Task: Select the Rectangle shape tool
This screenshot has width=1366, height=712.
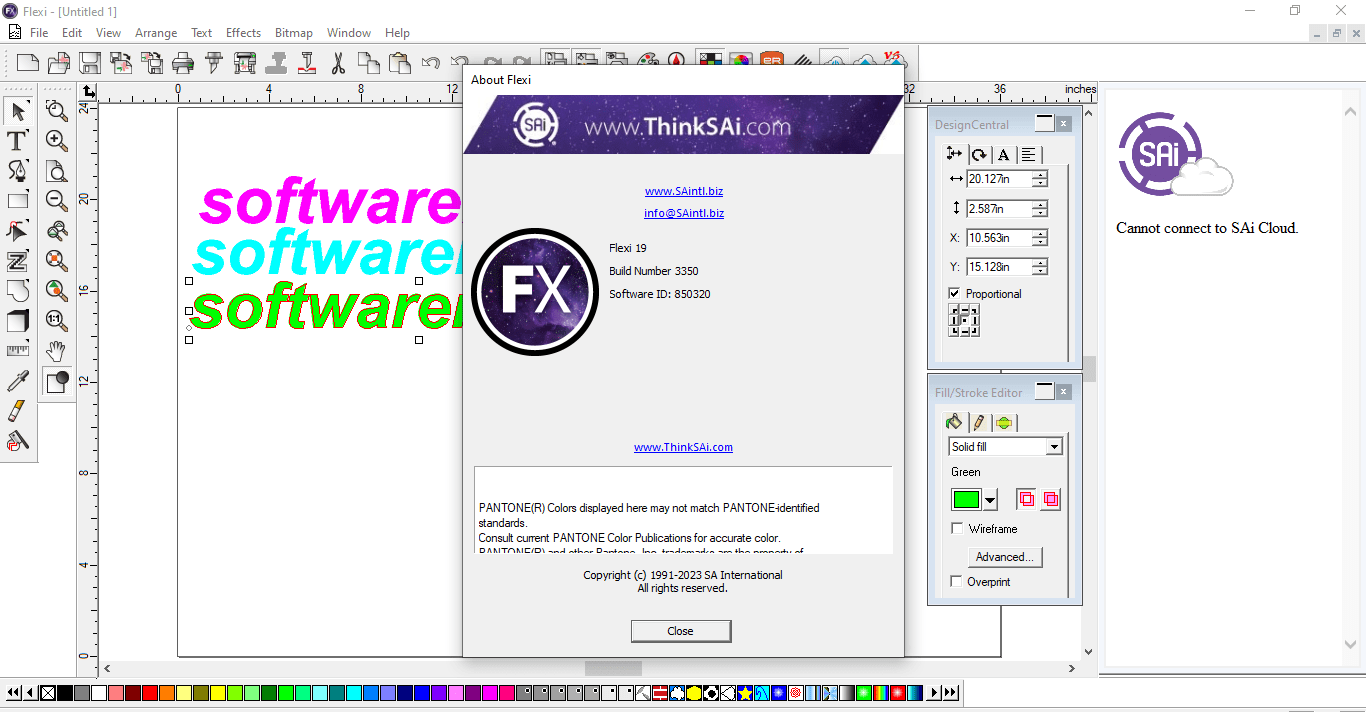Action: click(17, 201)
